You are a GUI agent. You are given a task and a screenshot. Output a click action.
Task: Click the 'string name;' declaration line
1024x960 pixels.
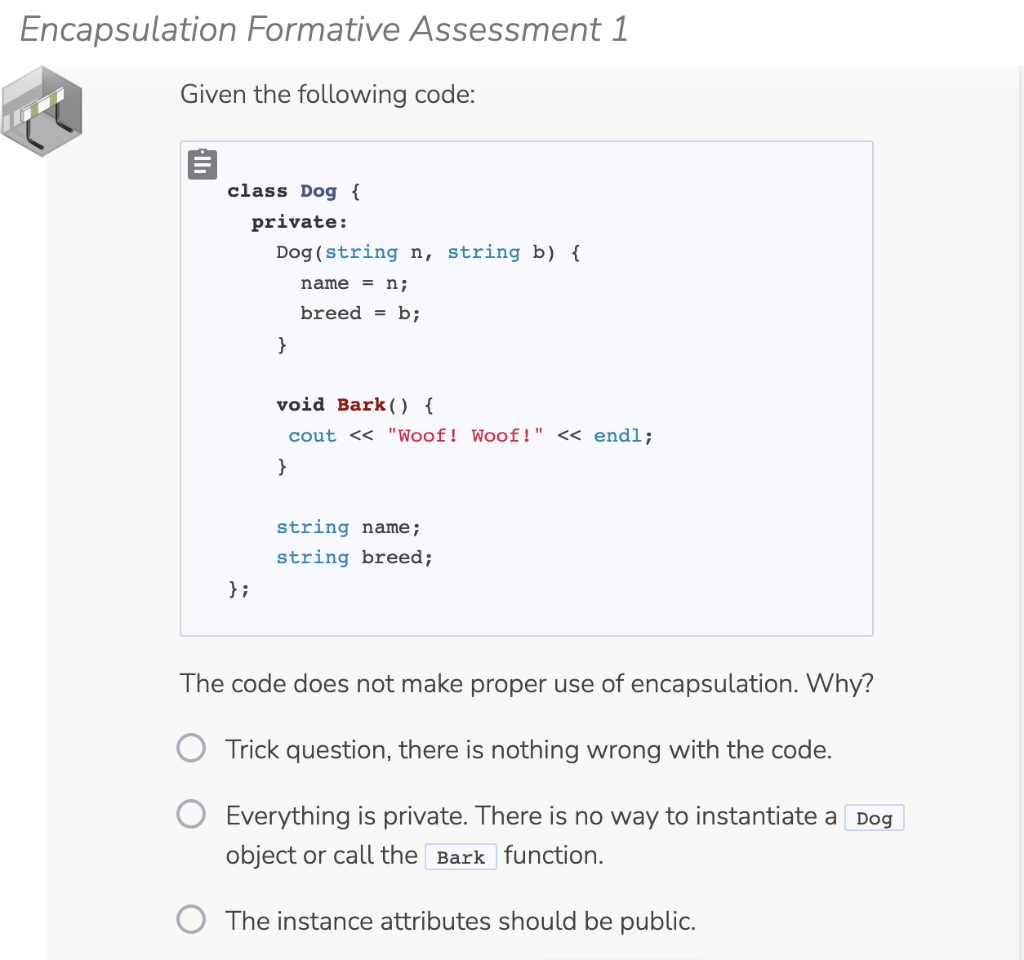click(x=348, y=527)
